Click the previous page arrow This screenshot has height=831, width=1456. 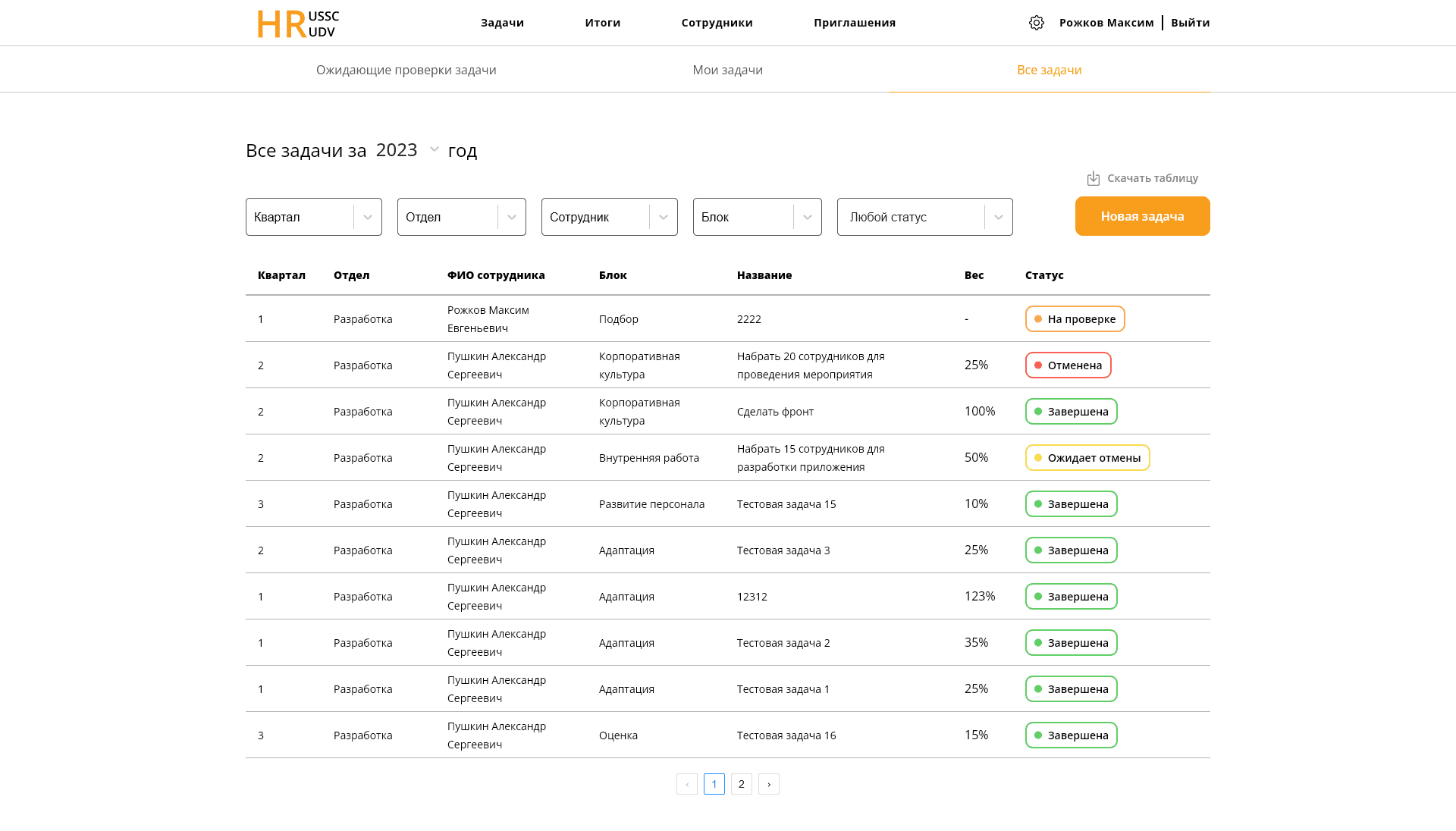pos(686,784)
